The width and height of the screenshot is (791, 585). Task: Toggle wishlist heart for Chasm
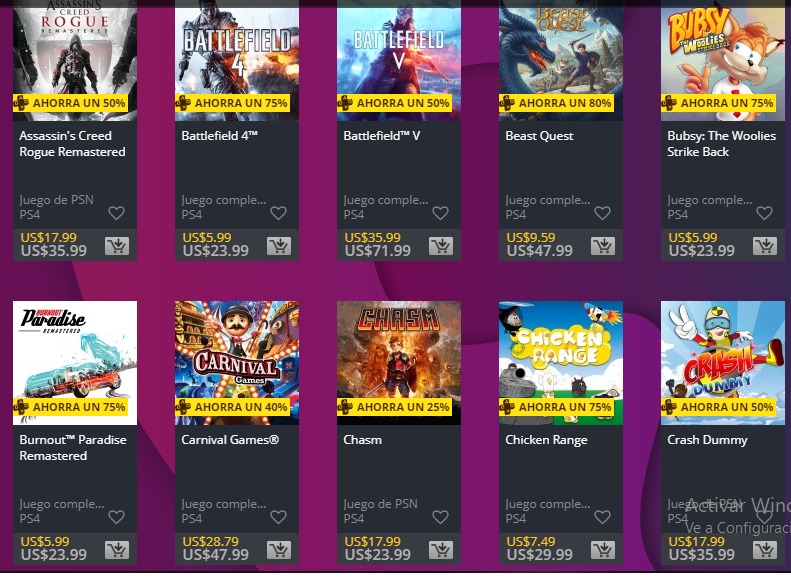point(440,517)
